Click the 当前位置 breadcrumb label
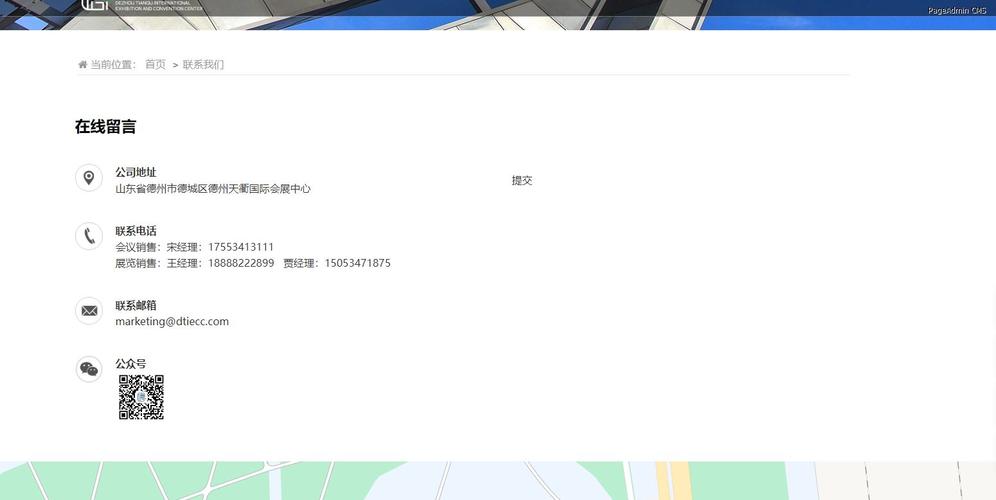 (113, 64)
